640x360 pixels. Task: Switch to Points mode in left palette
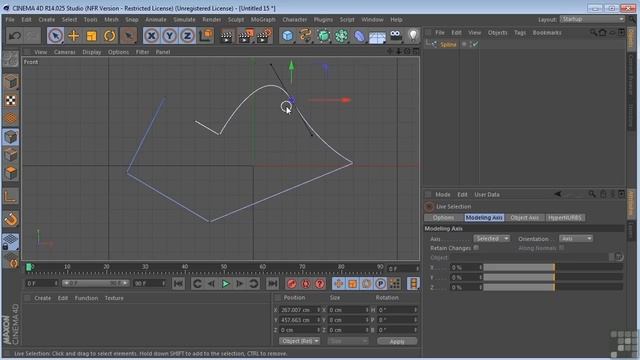click(11, 137)
